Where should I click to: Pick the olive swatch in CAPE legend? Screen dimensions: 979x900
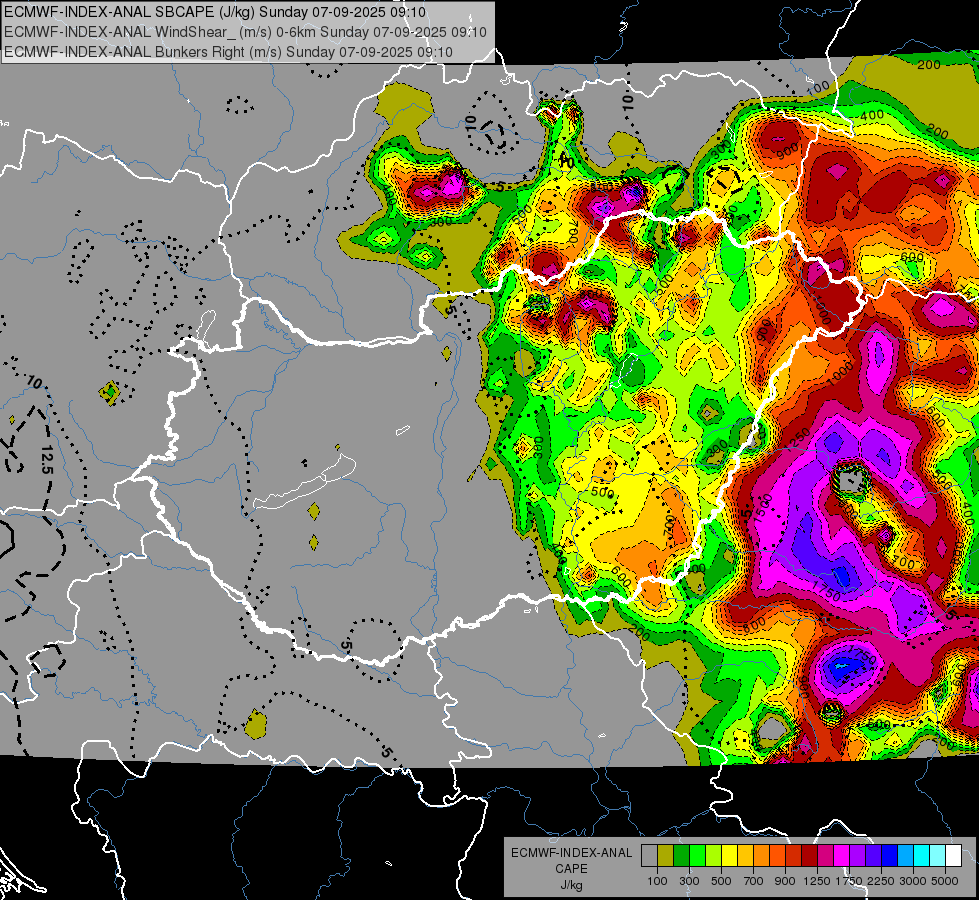point(665,856)
